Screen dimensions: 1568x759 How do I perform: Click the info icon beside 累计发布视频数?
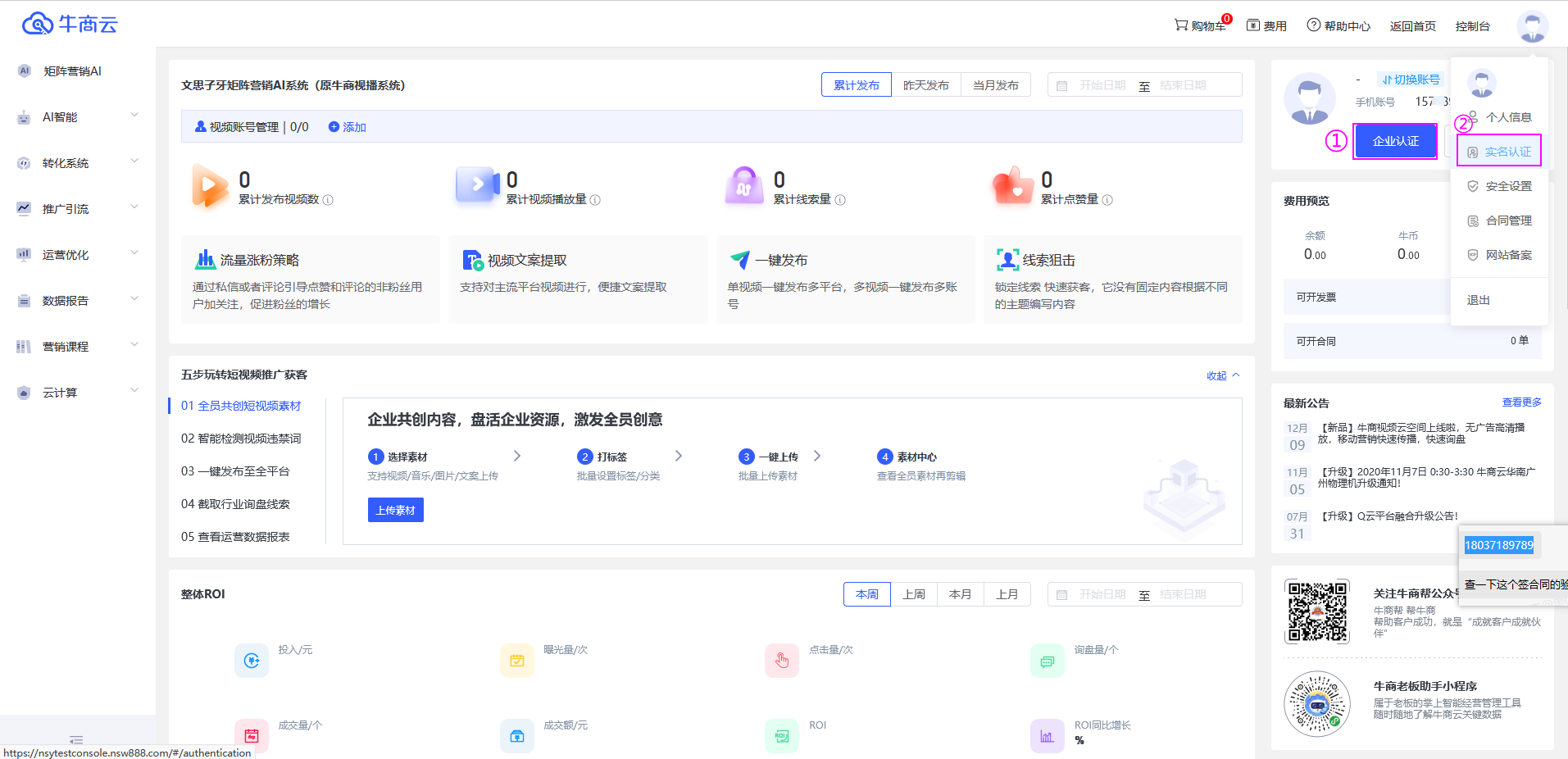328,200
